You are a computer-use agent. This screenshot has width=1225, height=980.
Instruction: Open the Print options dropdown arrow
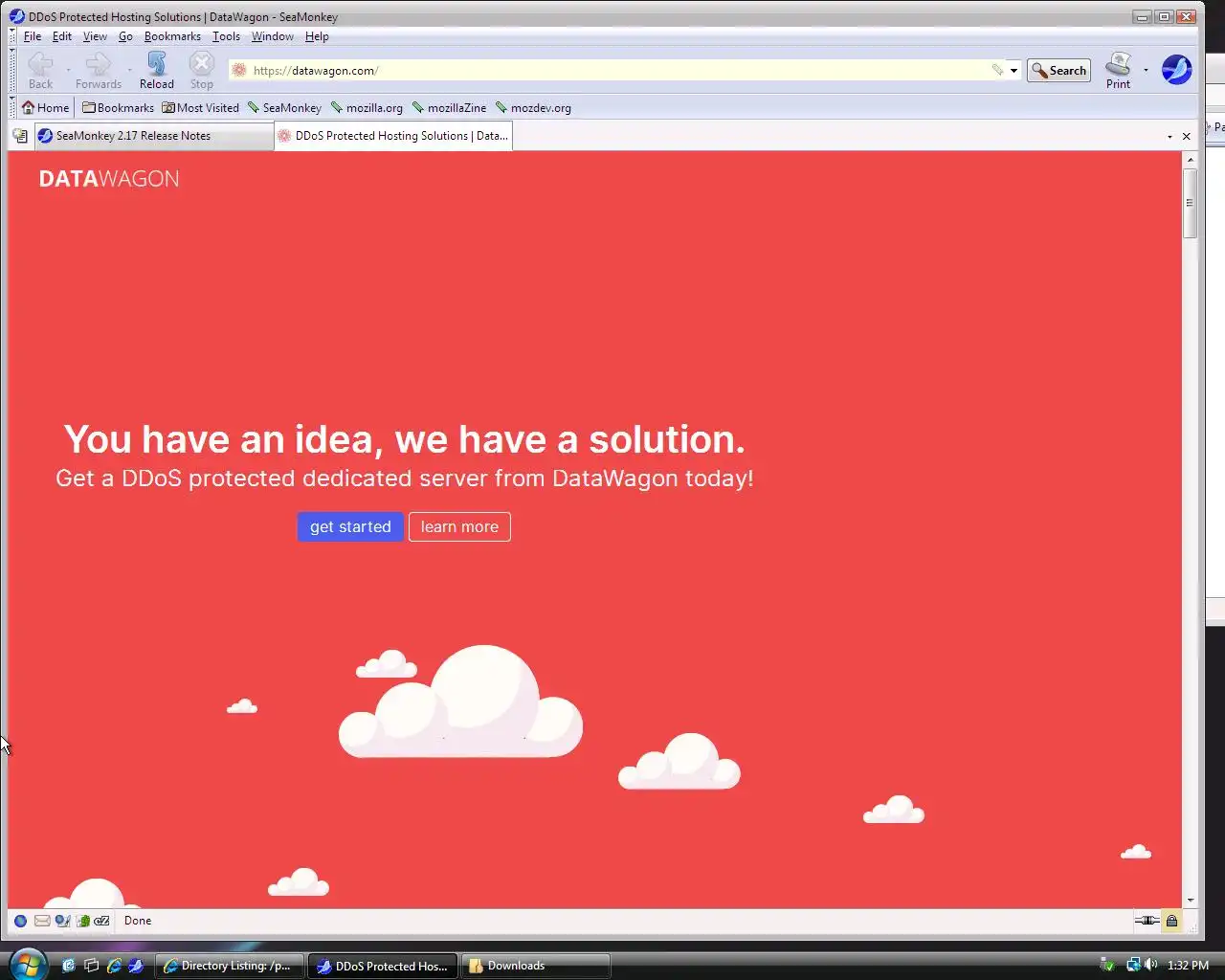pos(1146,70)
